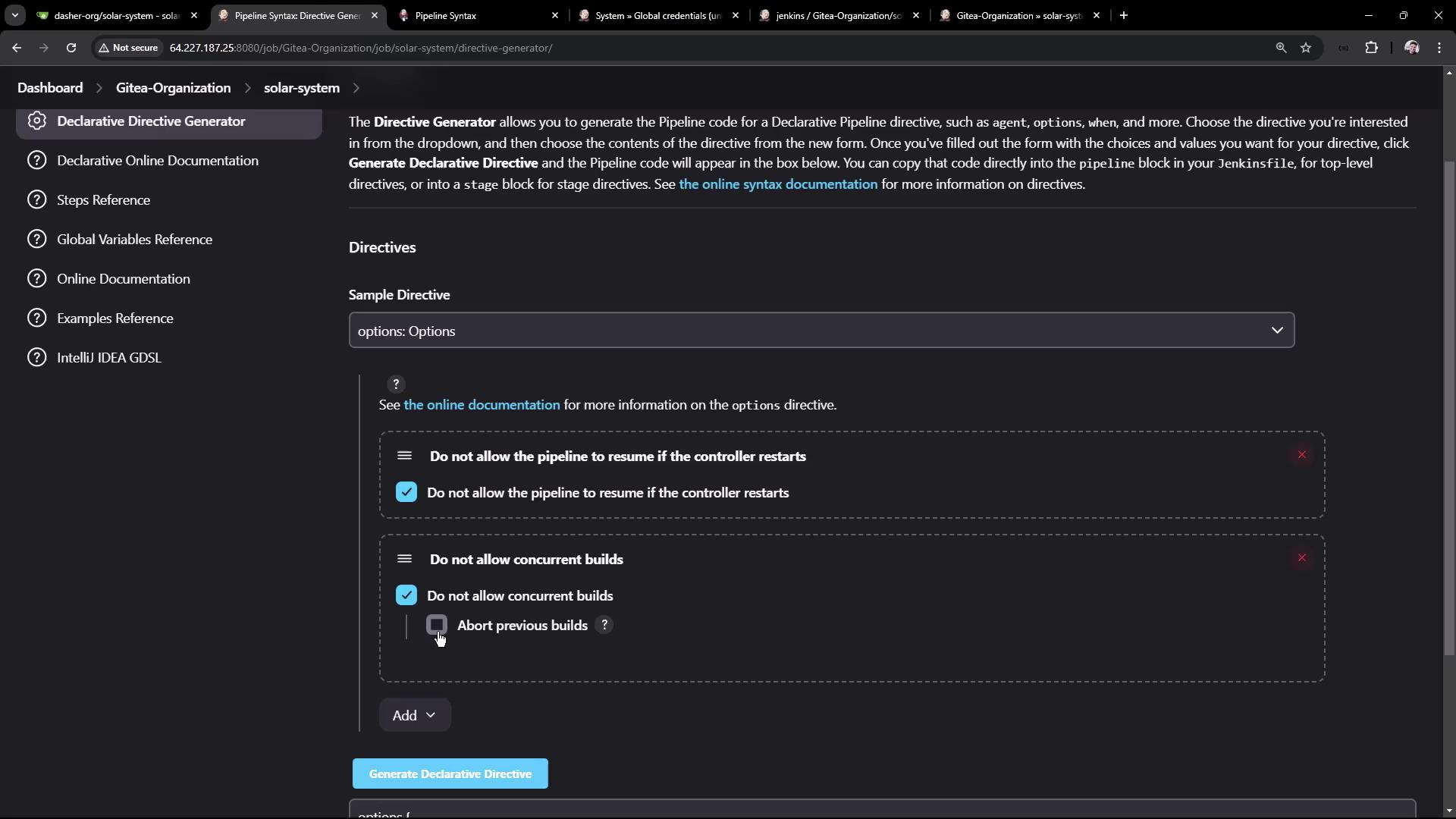
Task: Uncheck Do not allow concurrent builds
Action: pyautogui.click(x=406, y=595)
